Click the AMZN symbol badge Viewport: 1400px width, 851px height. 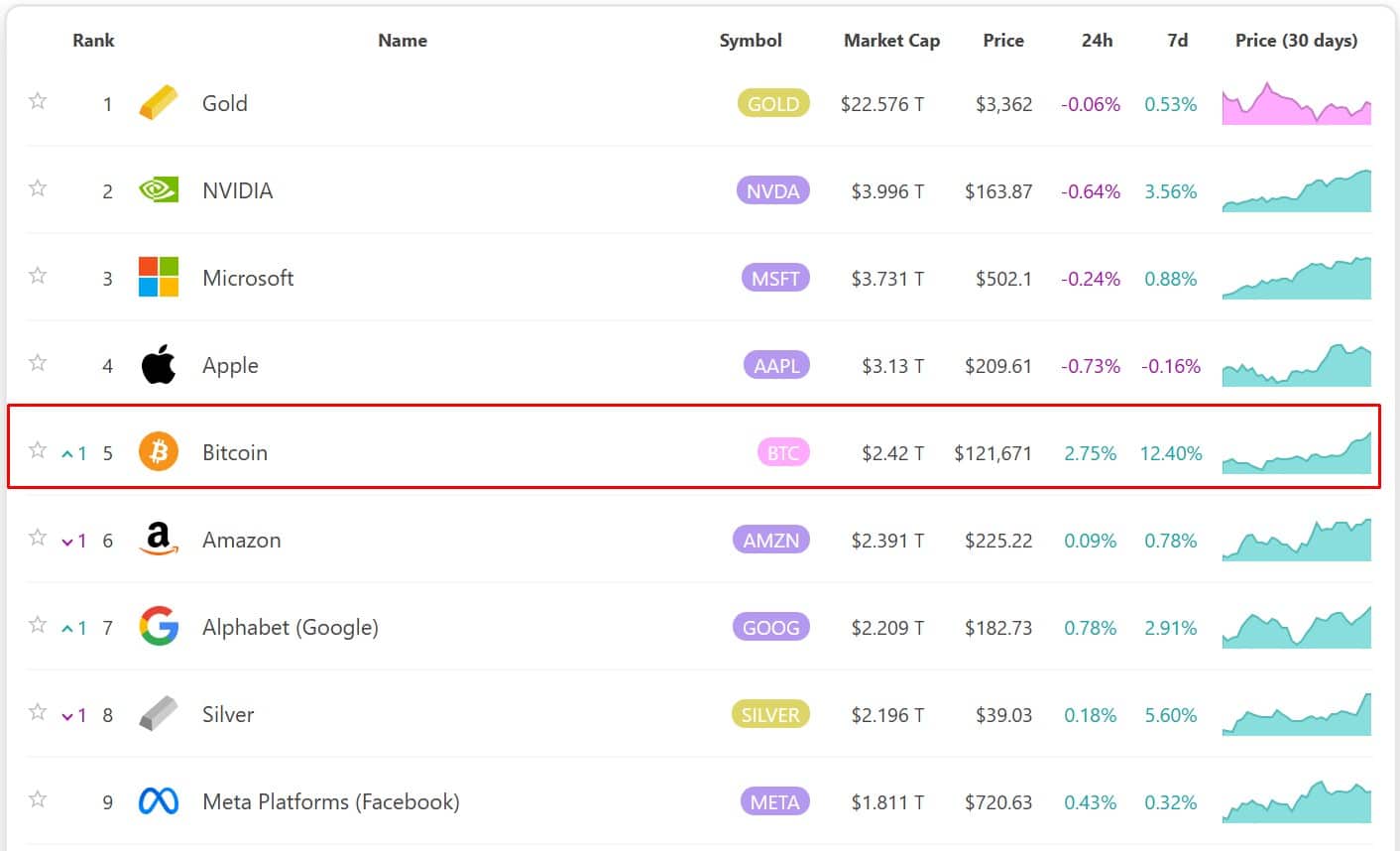tap(770, 540)
